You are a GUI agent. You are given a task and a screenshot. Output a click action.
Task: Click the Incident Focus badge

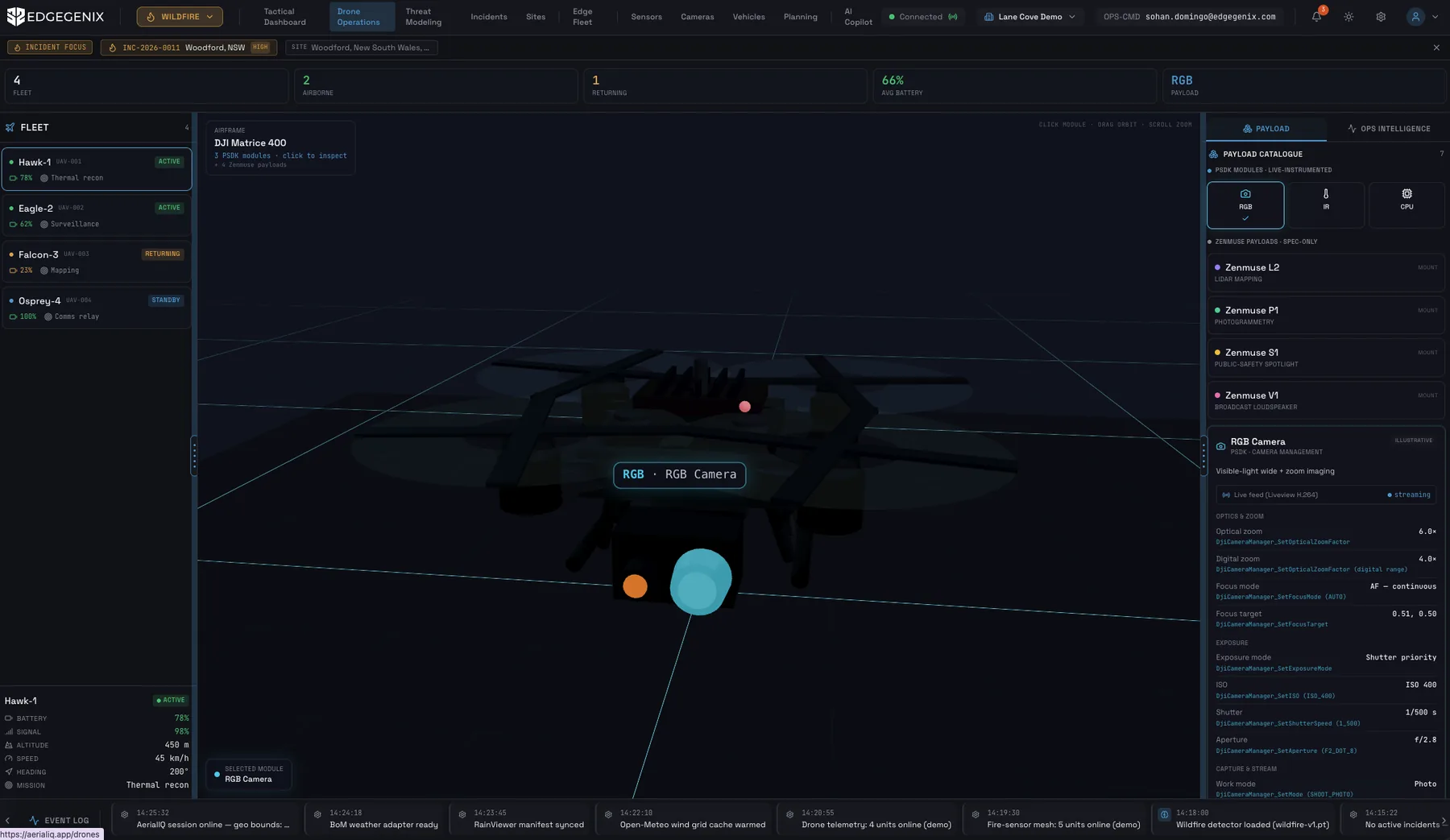[x=50, y=48]
